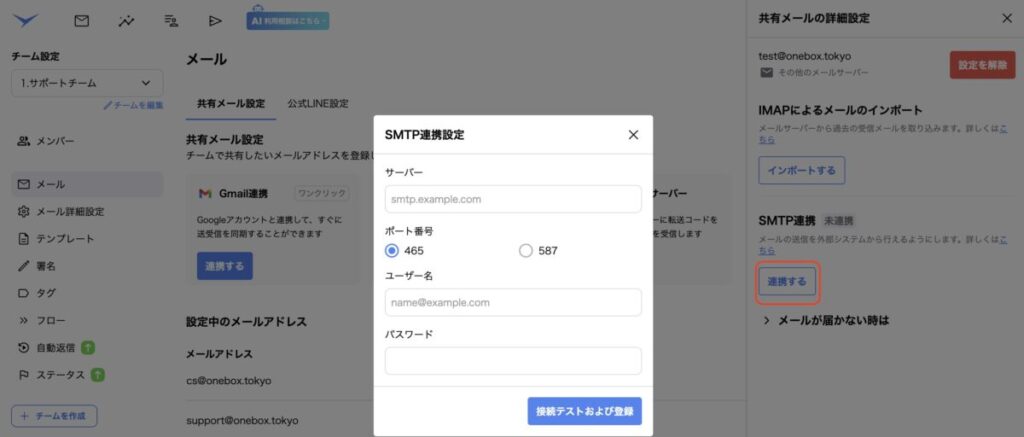Close the 共有メールの詳細設定 panel

coord(1006,18)
